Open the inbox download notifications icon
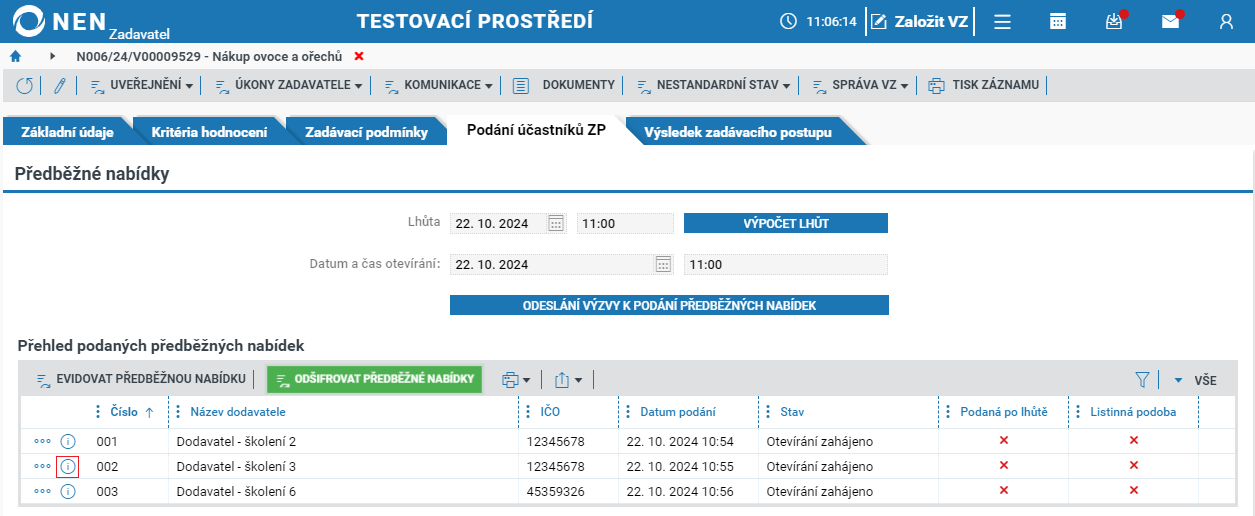Image resolution: width=1255 pixels, height=516 pixels. 1114,21
